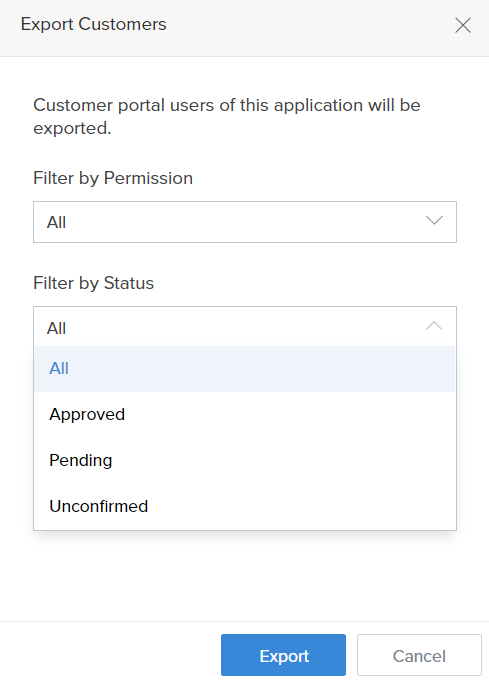This screenshot has width=489, height=687.
Task: Expand Filter by Permission chevron arrow
Action: tap(434, 220)
